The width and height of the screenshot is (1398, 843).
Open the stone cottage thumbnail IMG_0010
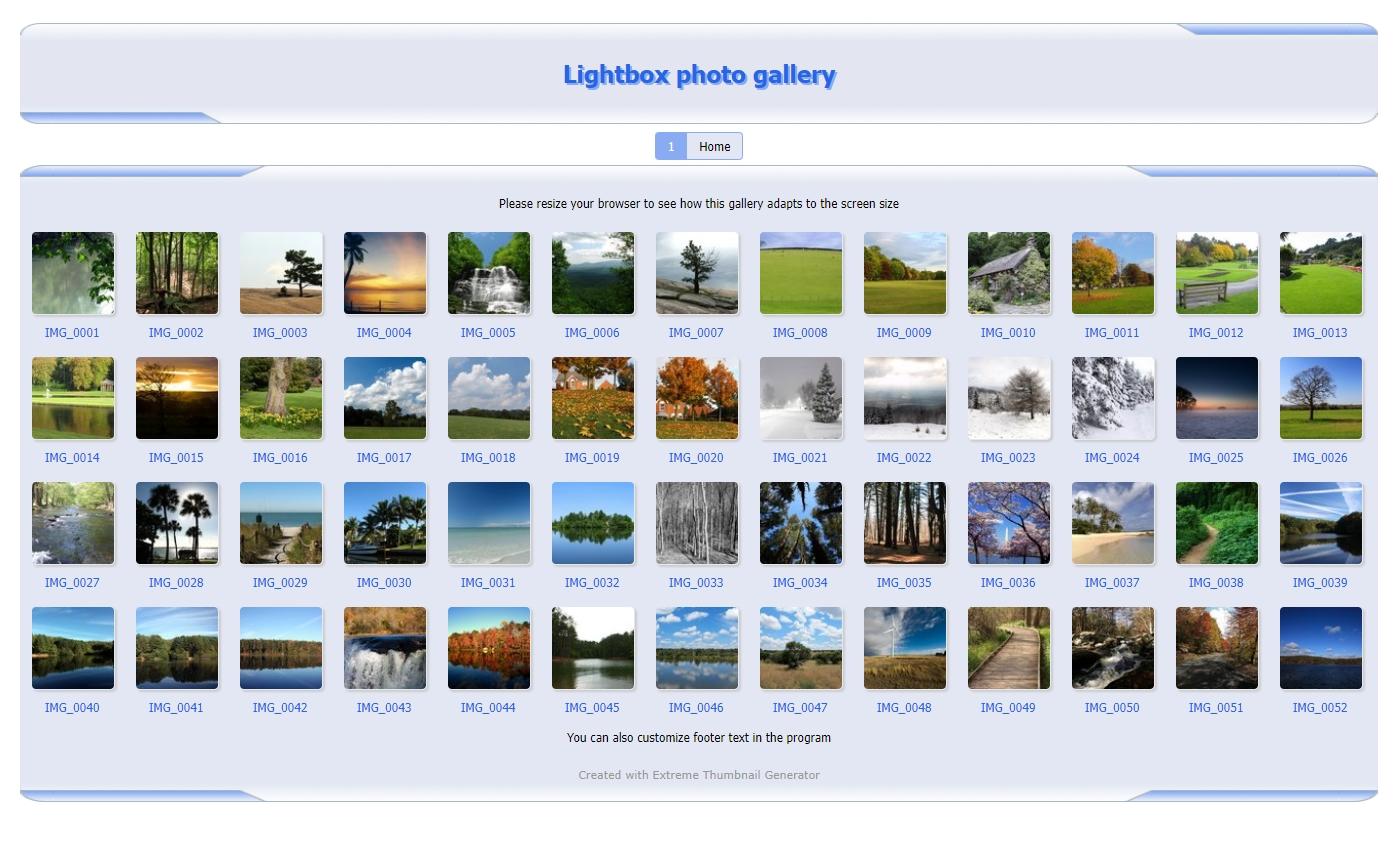point(1009,273)
